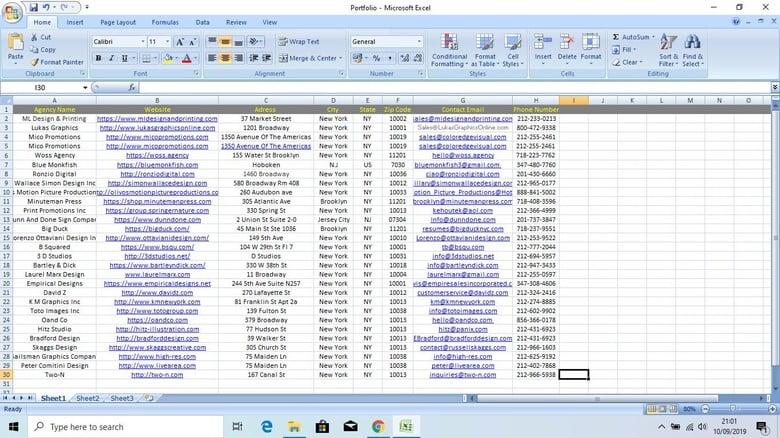This screenshot has width=780, height=438.
Task: Switch to Sheet3
Action: [122, 398]
